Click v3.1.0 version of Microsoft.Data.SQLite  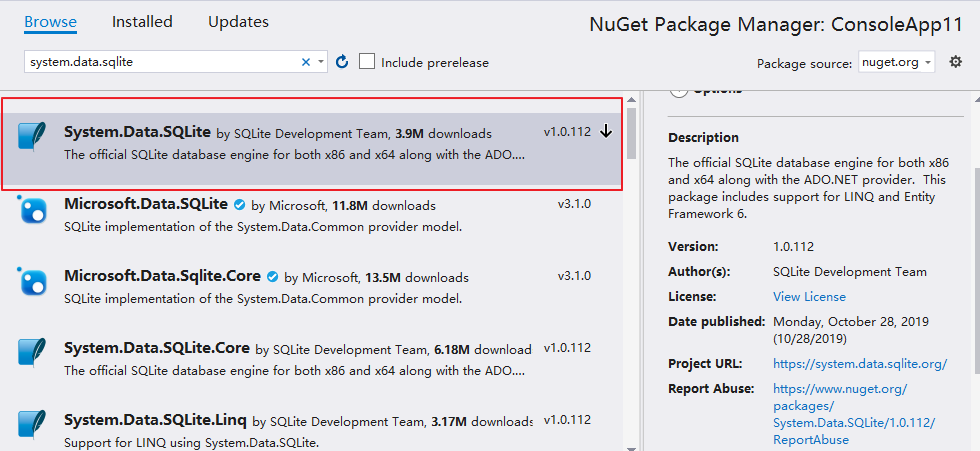pos(574,204)
